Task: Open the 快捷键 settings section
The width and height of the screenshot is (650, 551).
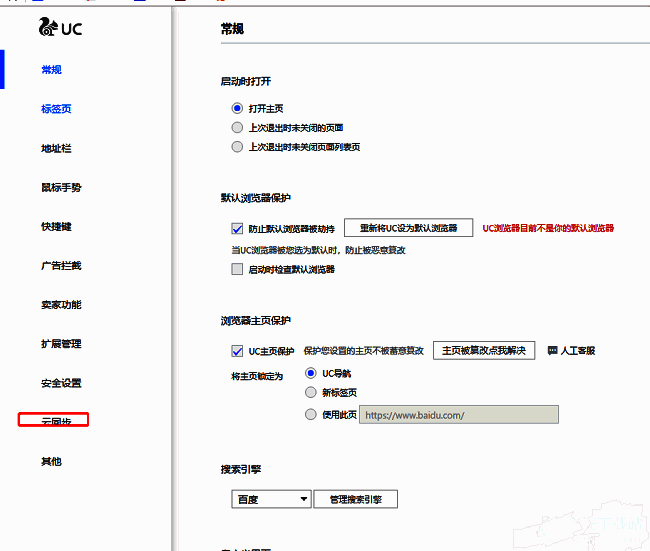Action: [x=56, y=226]
